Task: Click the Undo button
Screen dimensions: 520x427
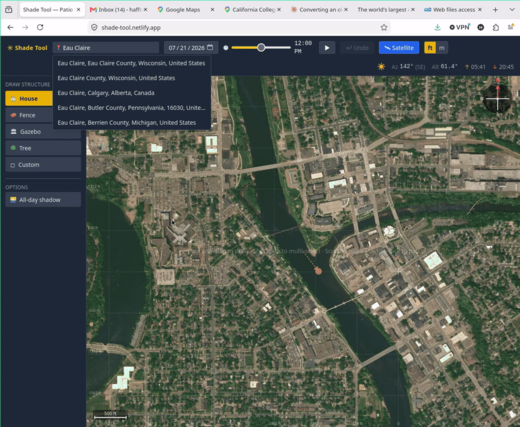Action: coord(357,48)
